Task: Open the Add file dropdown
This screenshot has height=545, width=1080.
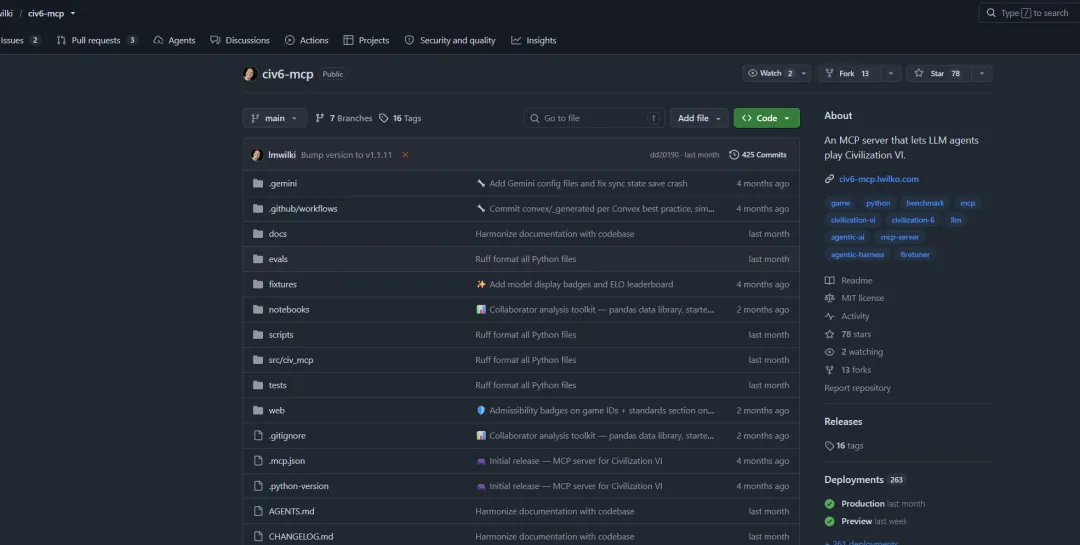Action: (699, 118)
